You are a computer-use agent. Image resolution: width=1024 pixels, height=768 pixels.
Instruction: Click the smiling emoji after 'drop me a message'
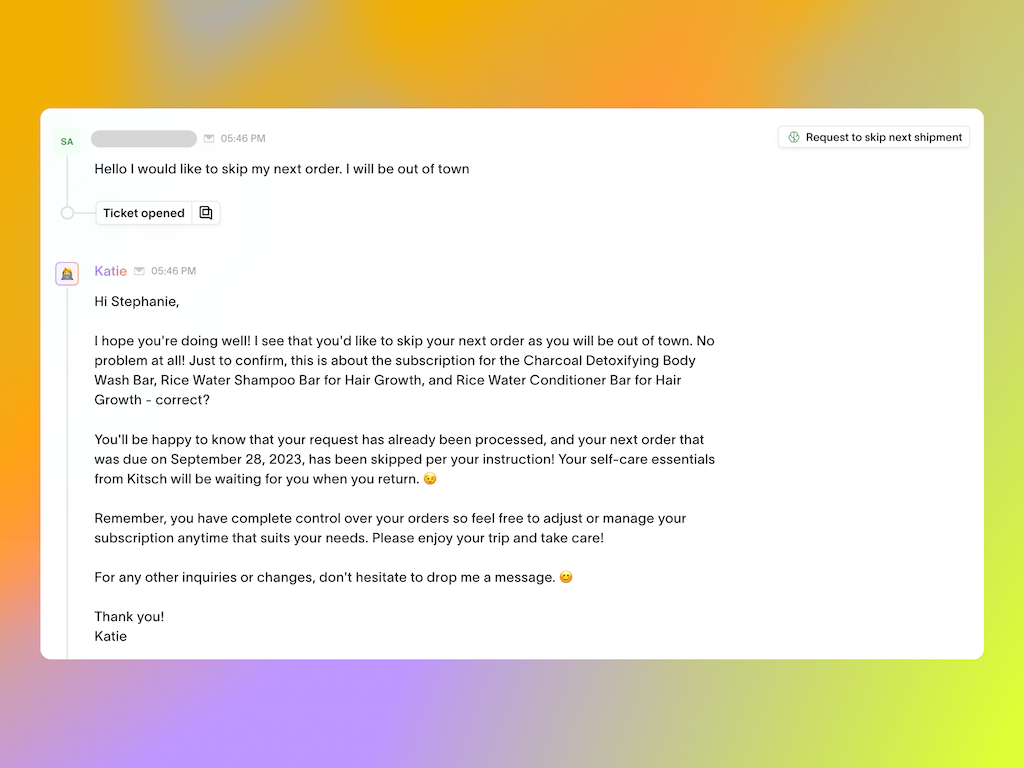pos(566,577)
